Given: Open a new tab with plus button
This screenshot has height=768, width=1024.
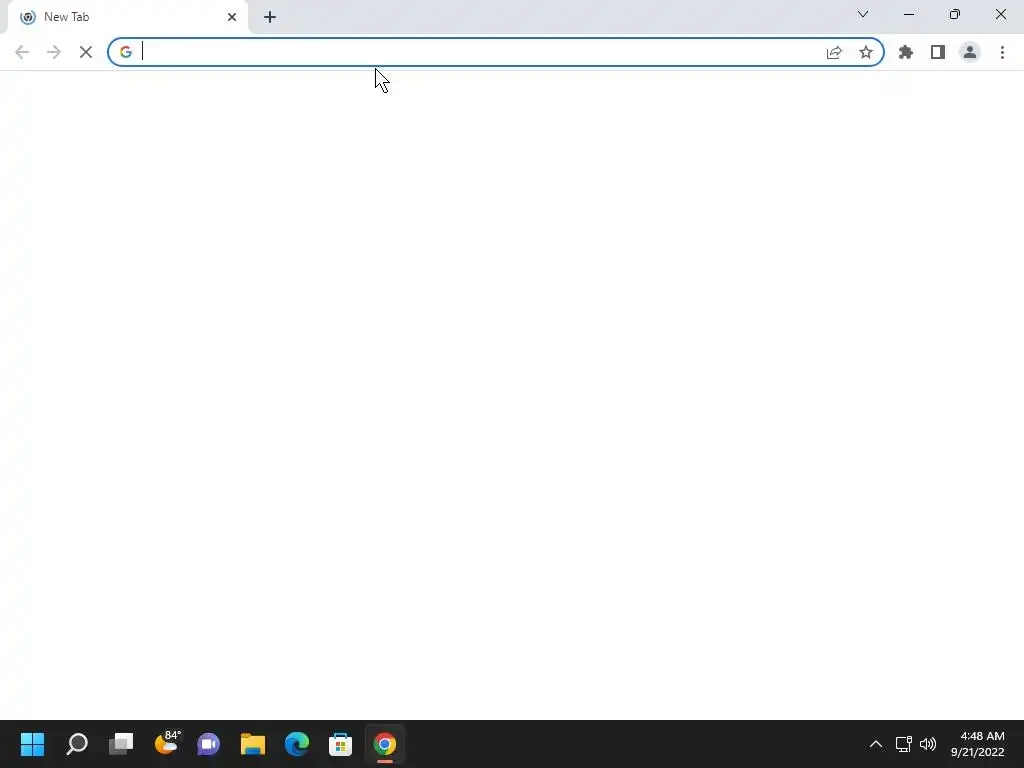Looking at the screenshot, I should pyautogui.click(x=270, y=17).
